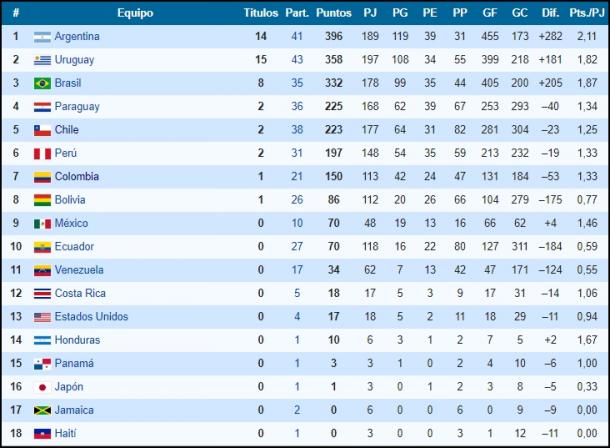Click the Pts./PJ column header
This screenshot has width=610, height=448.
587,13
